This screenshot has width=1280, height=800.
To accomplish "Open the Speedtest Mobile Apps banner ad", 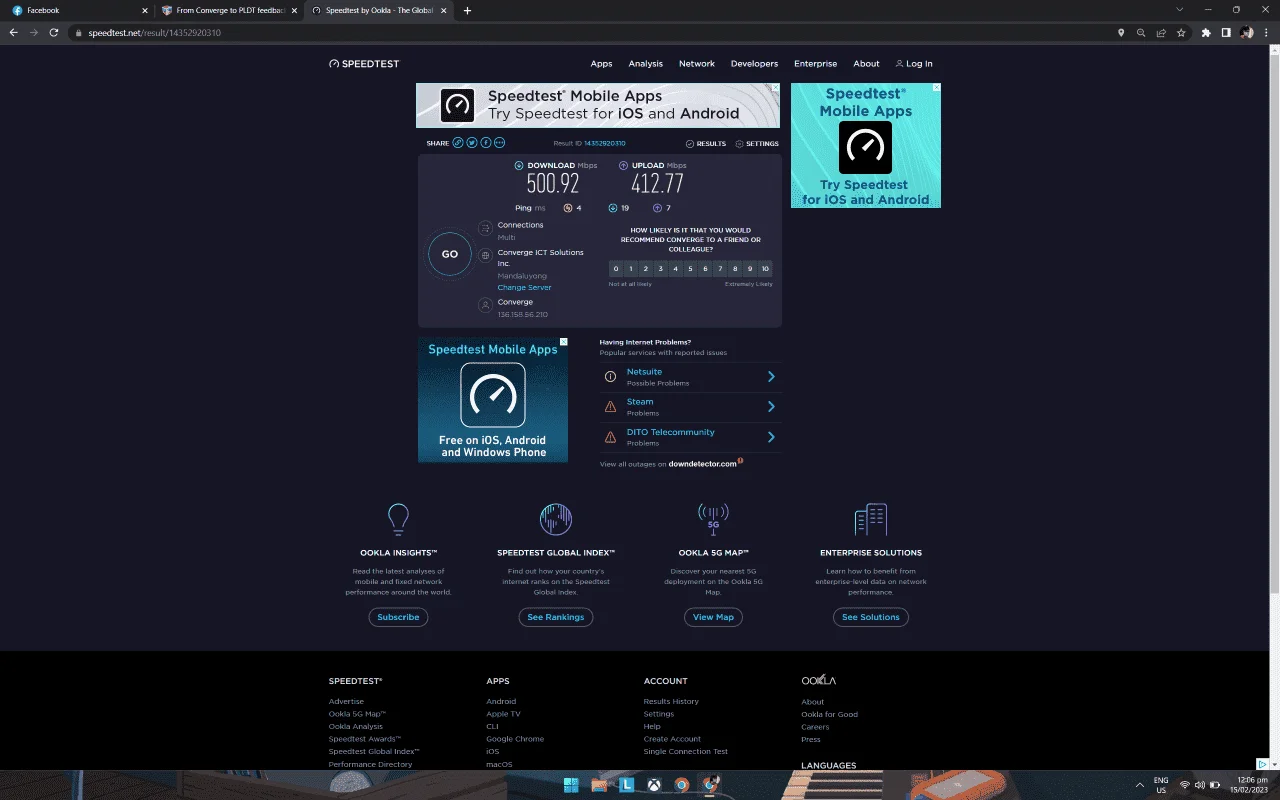I will click(598, 105).
